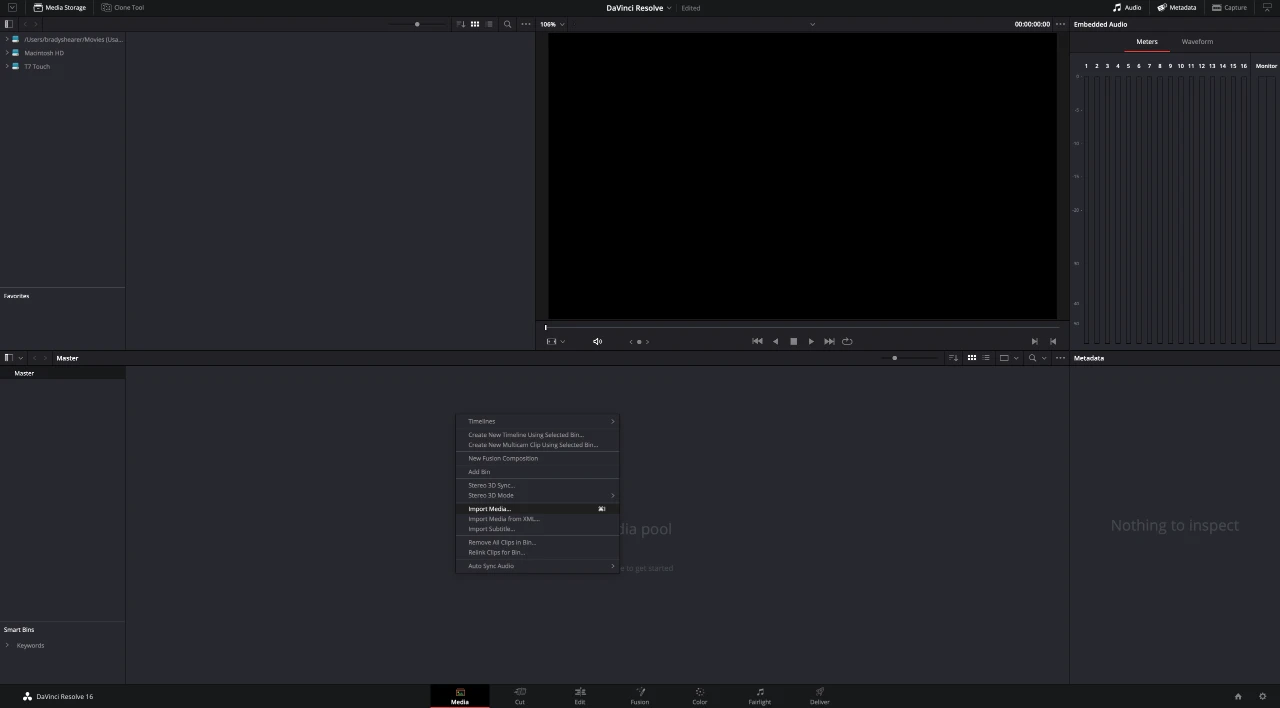This screenshot has width=1280, height=708.
Task: Mute the viewer audio
Action: tap(597, 341)
